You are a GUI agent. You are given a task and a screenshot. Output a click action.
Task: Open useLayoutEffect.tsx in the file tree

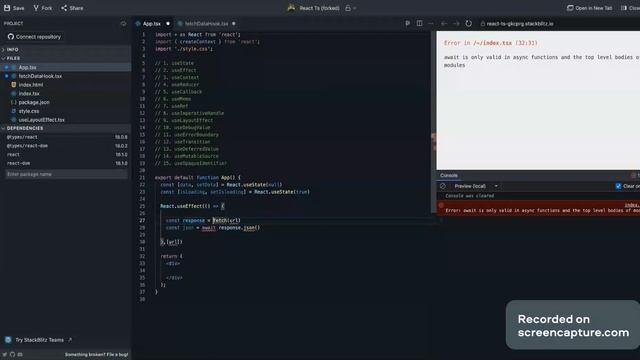pos(42,120)
